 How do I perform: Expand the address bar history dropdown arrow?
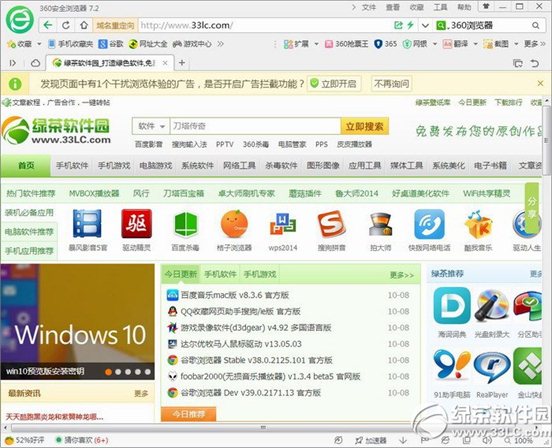tap(425, 25)
